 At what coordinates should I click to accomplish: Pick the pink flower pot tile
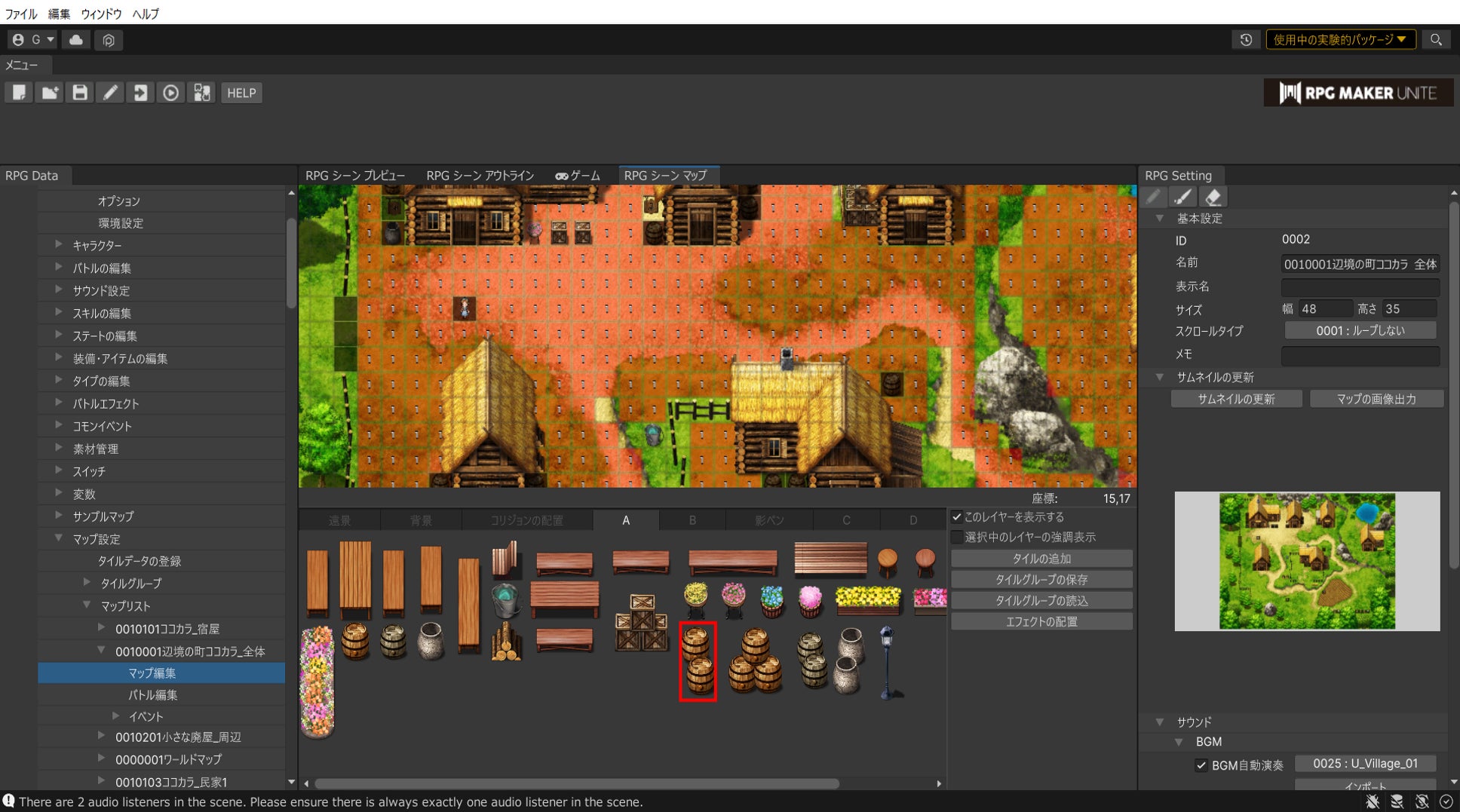pyautogui.click(x=810, y=601)
